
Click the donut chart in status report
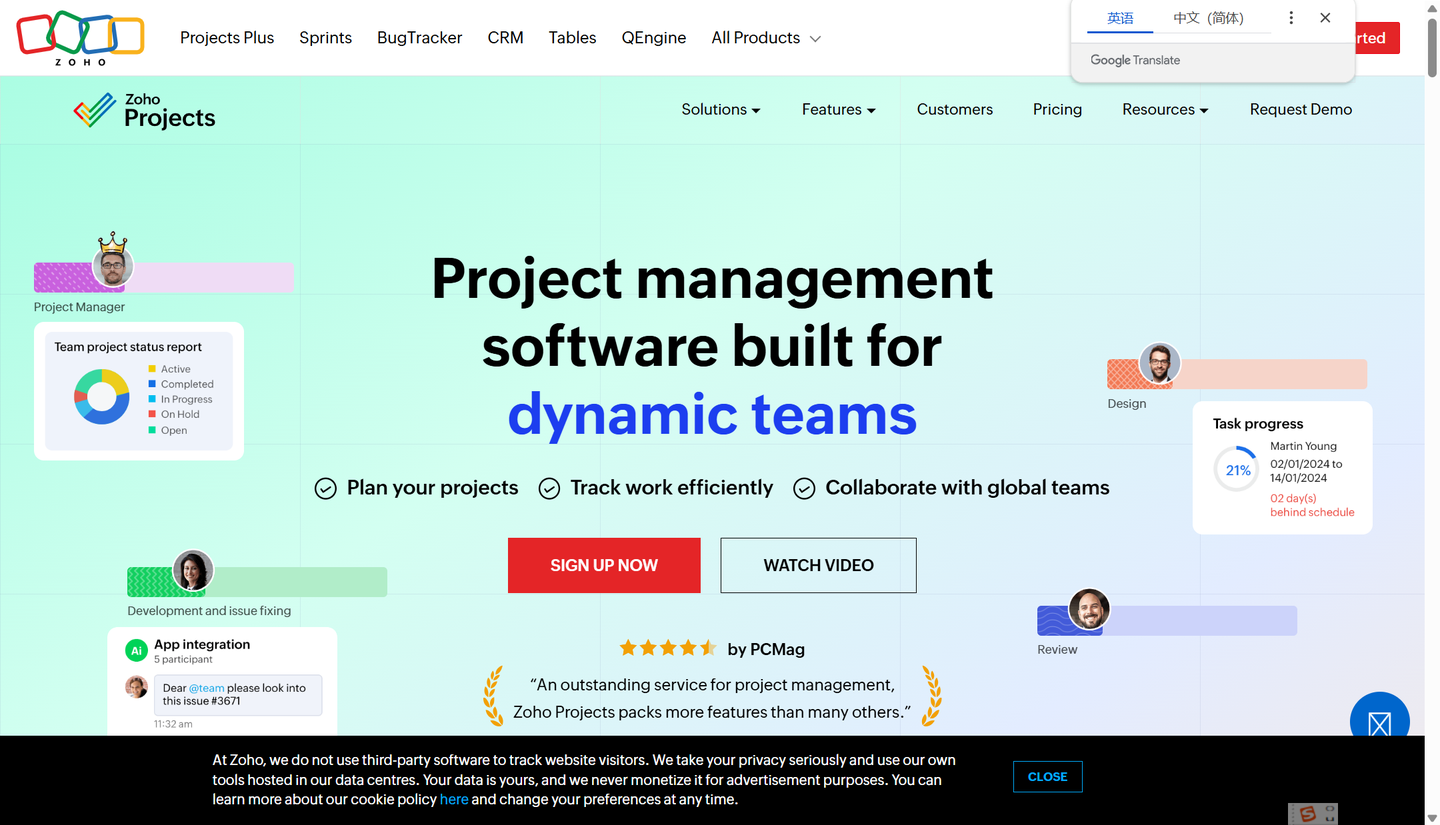(x=102, y=395)
